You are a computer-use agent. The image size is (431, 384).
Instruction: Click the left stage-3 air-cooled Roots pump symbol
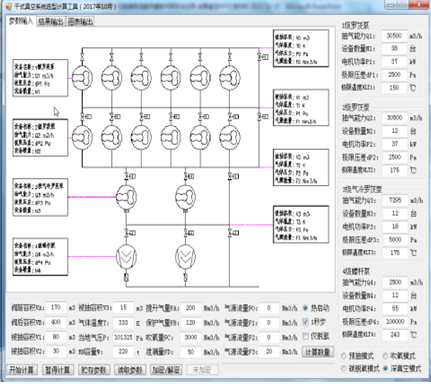(126, 197)
